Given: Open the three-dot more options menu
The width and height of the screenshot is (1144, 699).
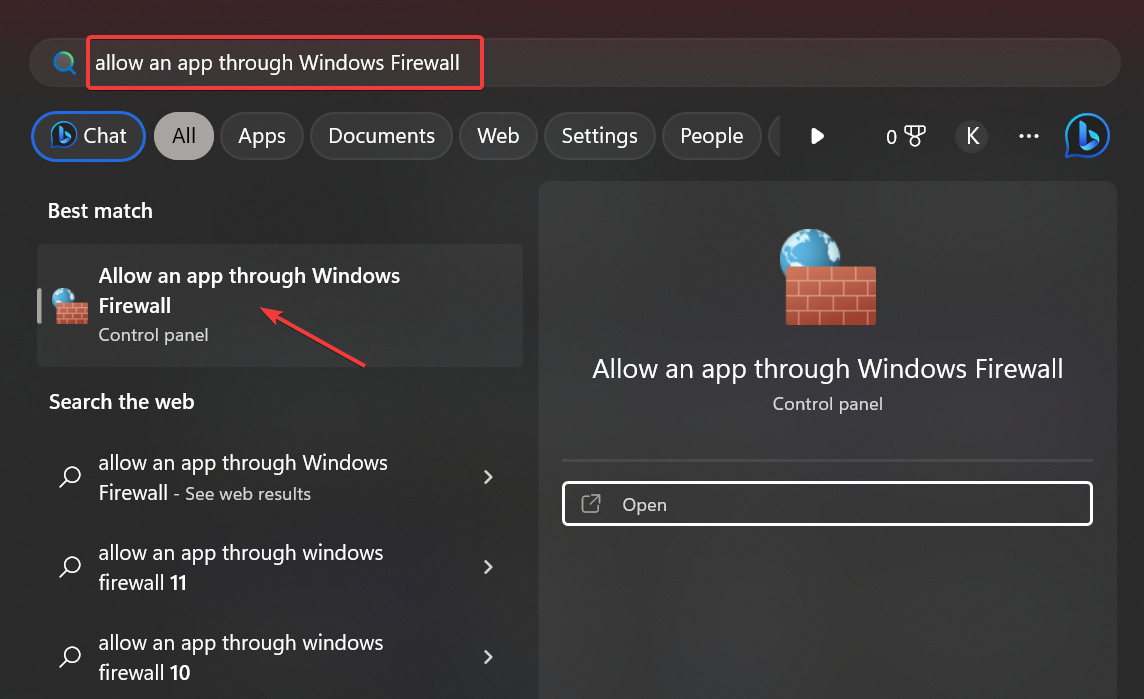Looking at the screenshot, I should [1029, 136].
